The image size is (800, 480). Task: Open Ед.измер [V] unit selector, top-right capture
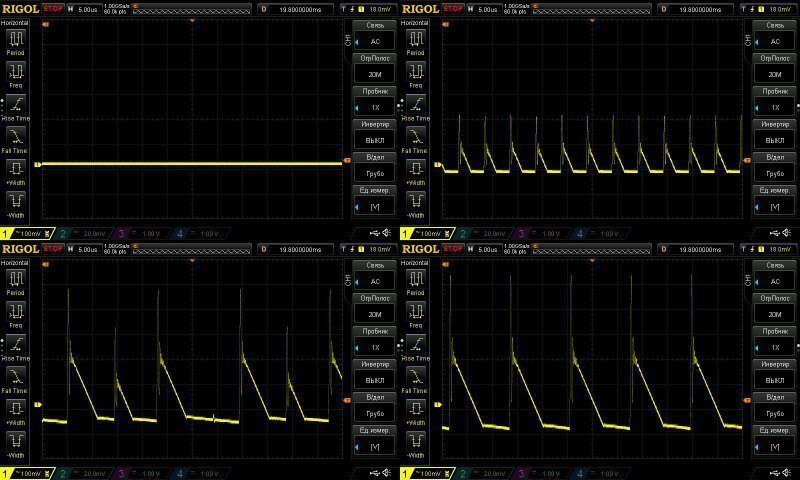(775, 201)
